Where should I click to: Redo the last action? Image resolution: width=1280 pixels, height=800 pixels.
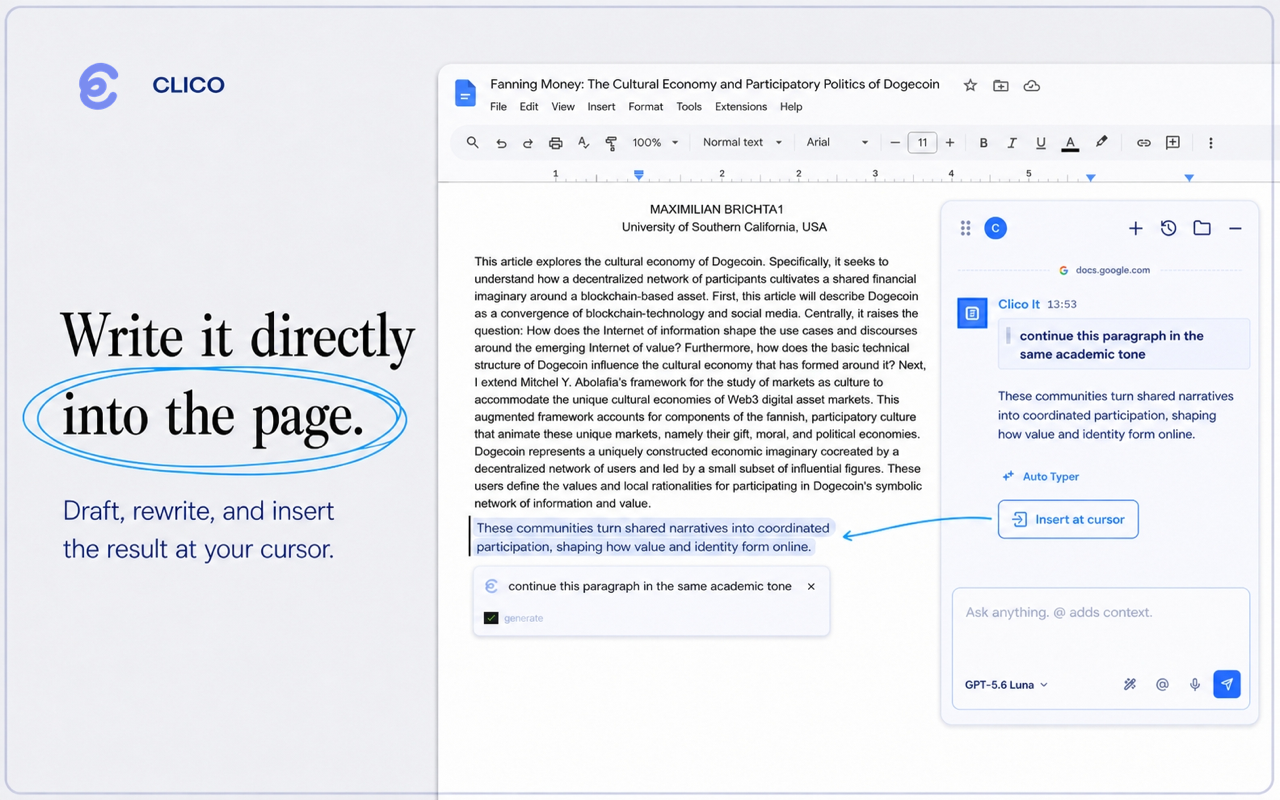pos(528,143)
